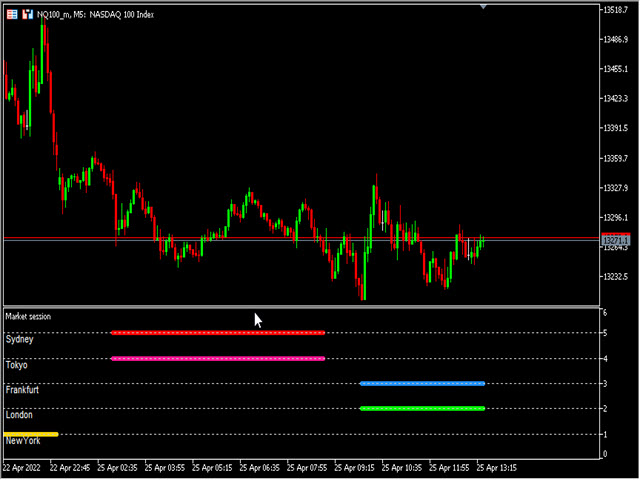The height and width of the screenshot is (480, 640).
Task: Click the red horizontal price line
Action: coord(301,238)
